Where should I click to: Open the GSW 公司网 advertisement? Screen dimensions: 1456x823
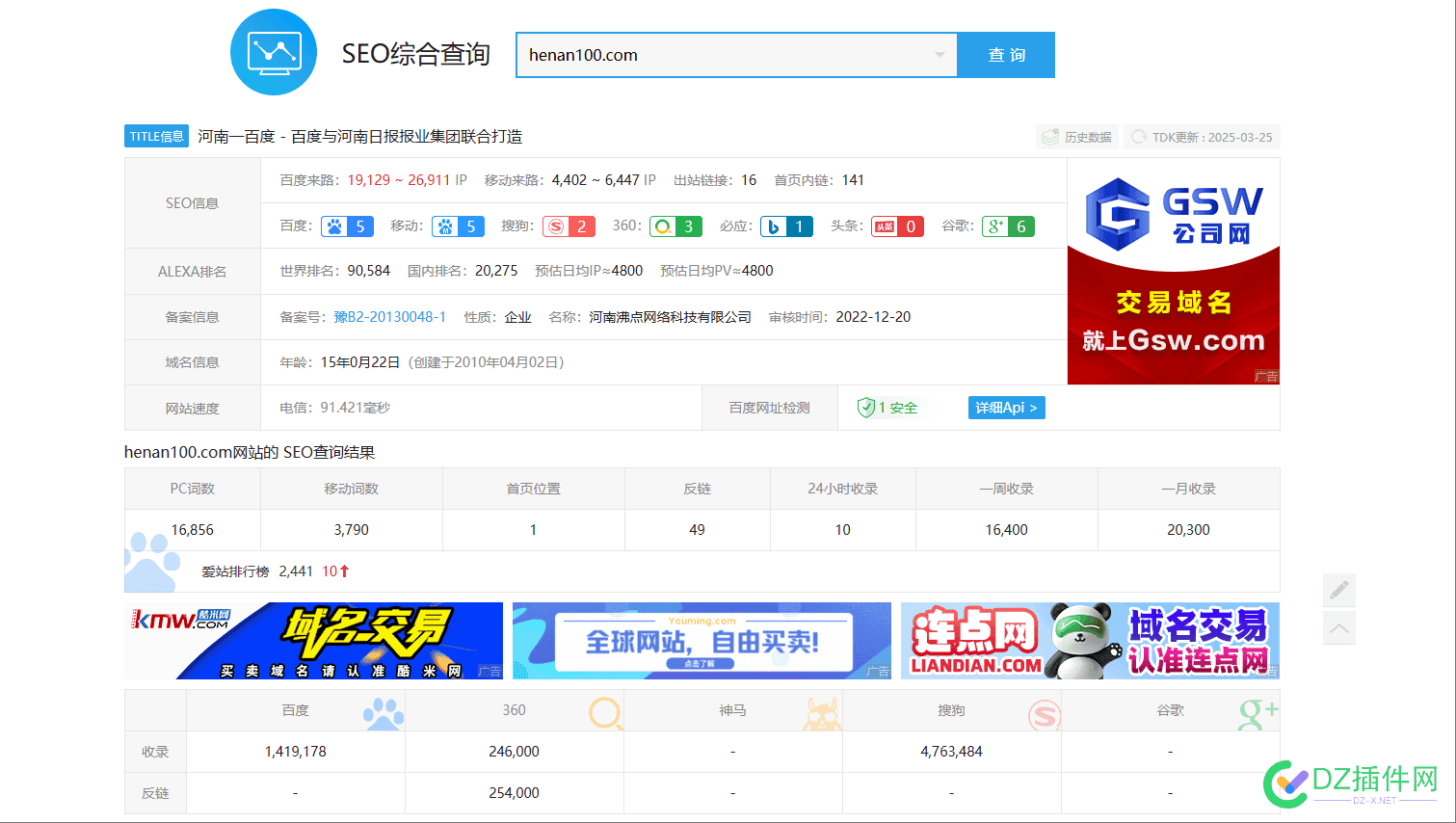coord(1174,271)
